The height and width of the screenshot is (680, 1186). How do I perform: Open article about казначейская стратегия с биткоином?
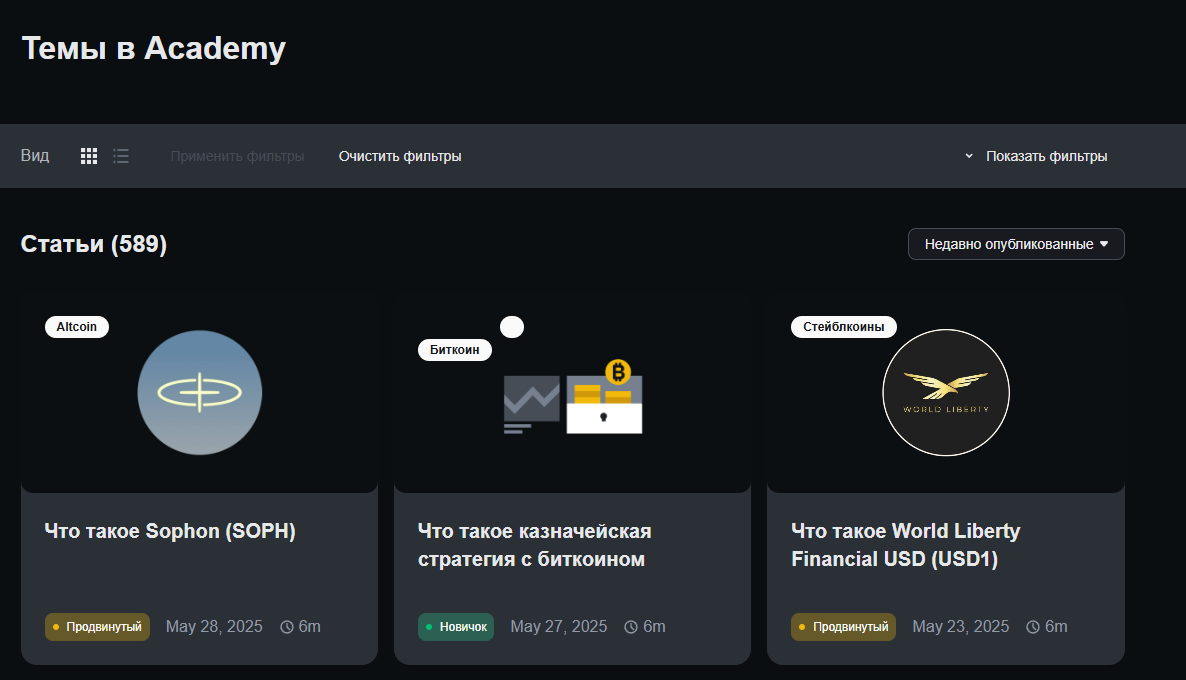point(535,545)
